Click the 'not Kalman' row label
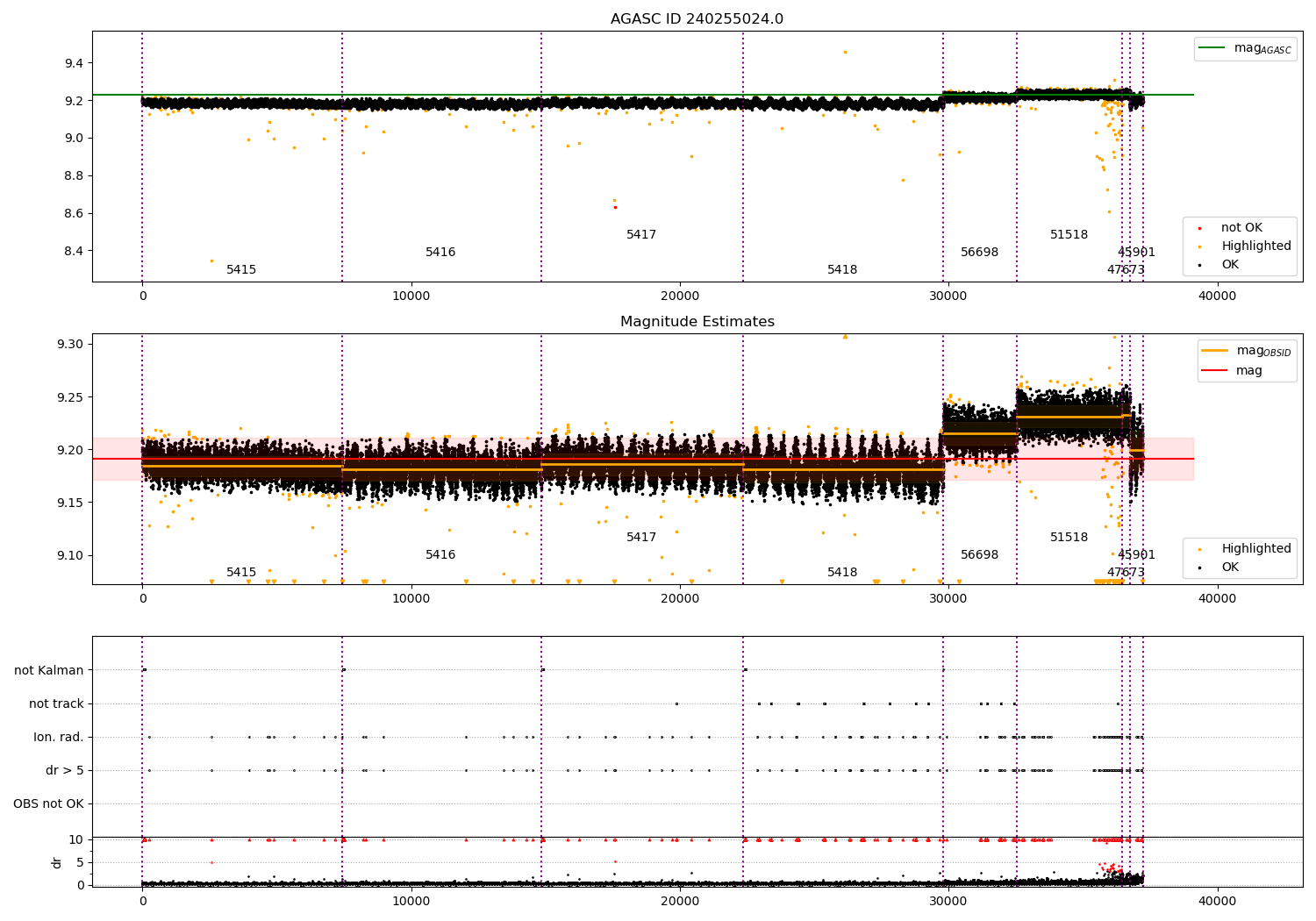1316x921 pixels. (49, 670)
